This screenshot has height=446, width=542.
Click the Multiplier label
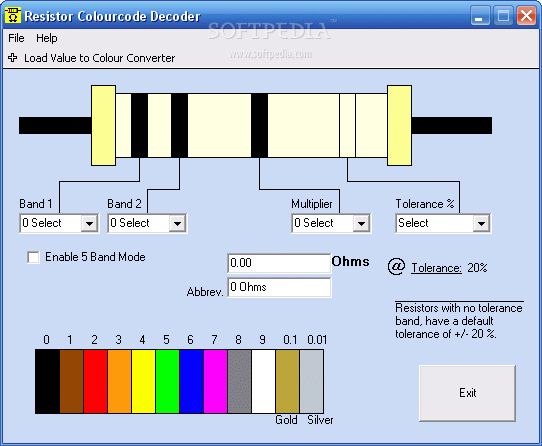tap(312, 204)
